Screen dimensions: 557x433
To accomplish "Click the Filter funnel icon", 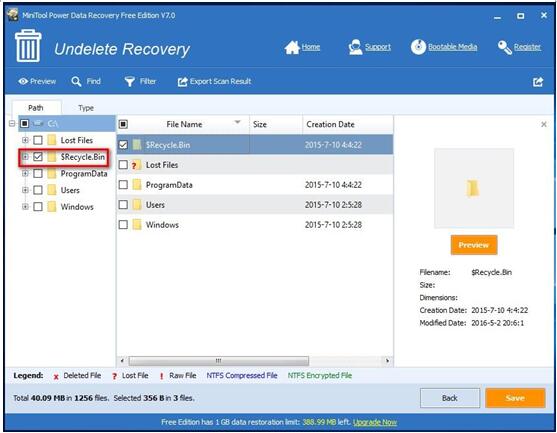I will (129, 82).
